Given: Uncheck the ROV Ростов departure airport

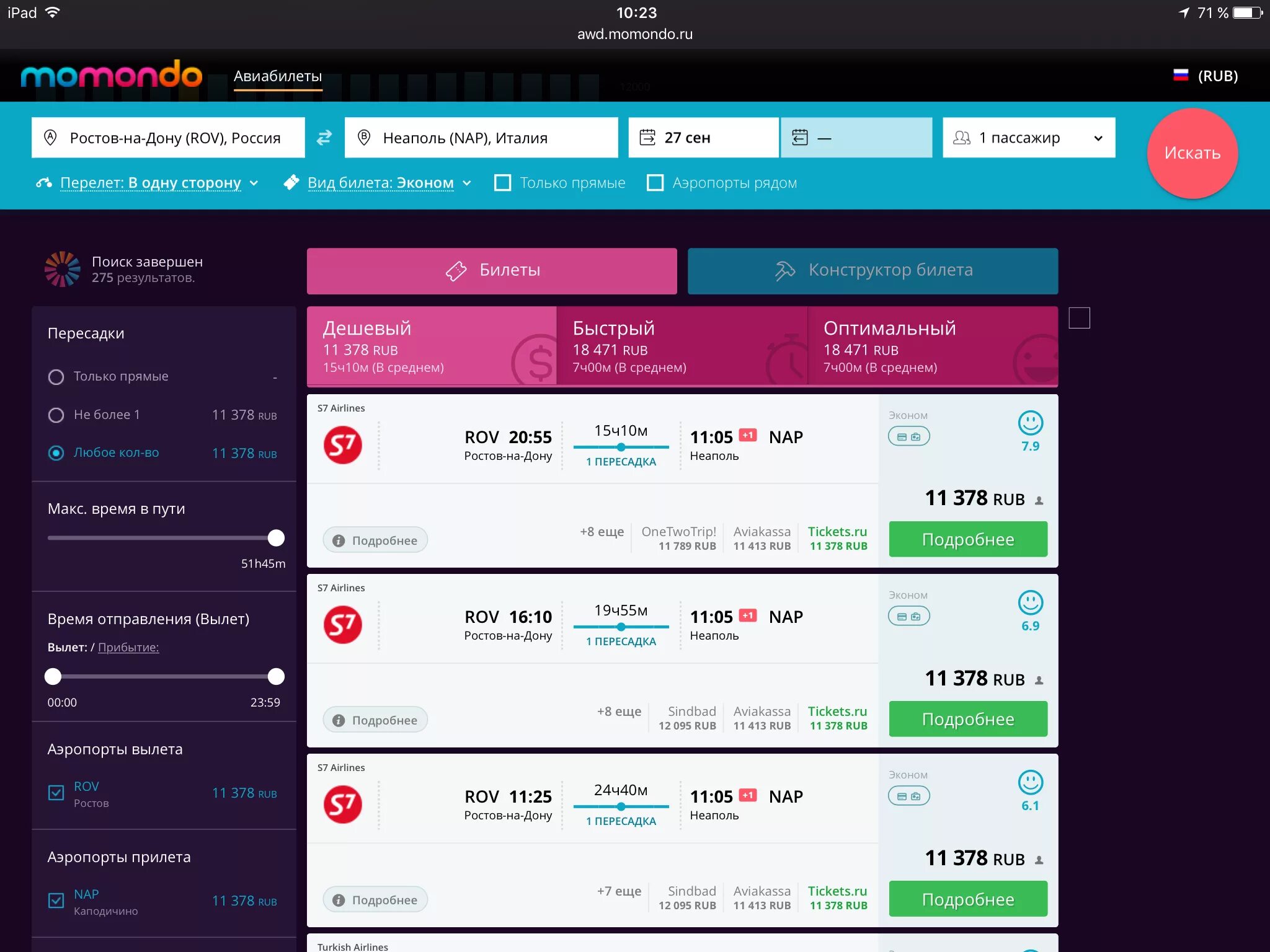Looking at the screenshot, I should (56, 793).
